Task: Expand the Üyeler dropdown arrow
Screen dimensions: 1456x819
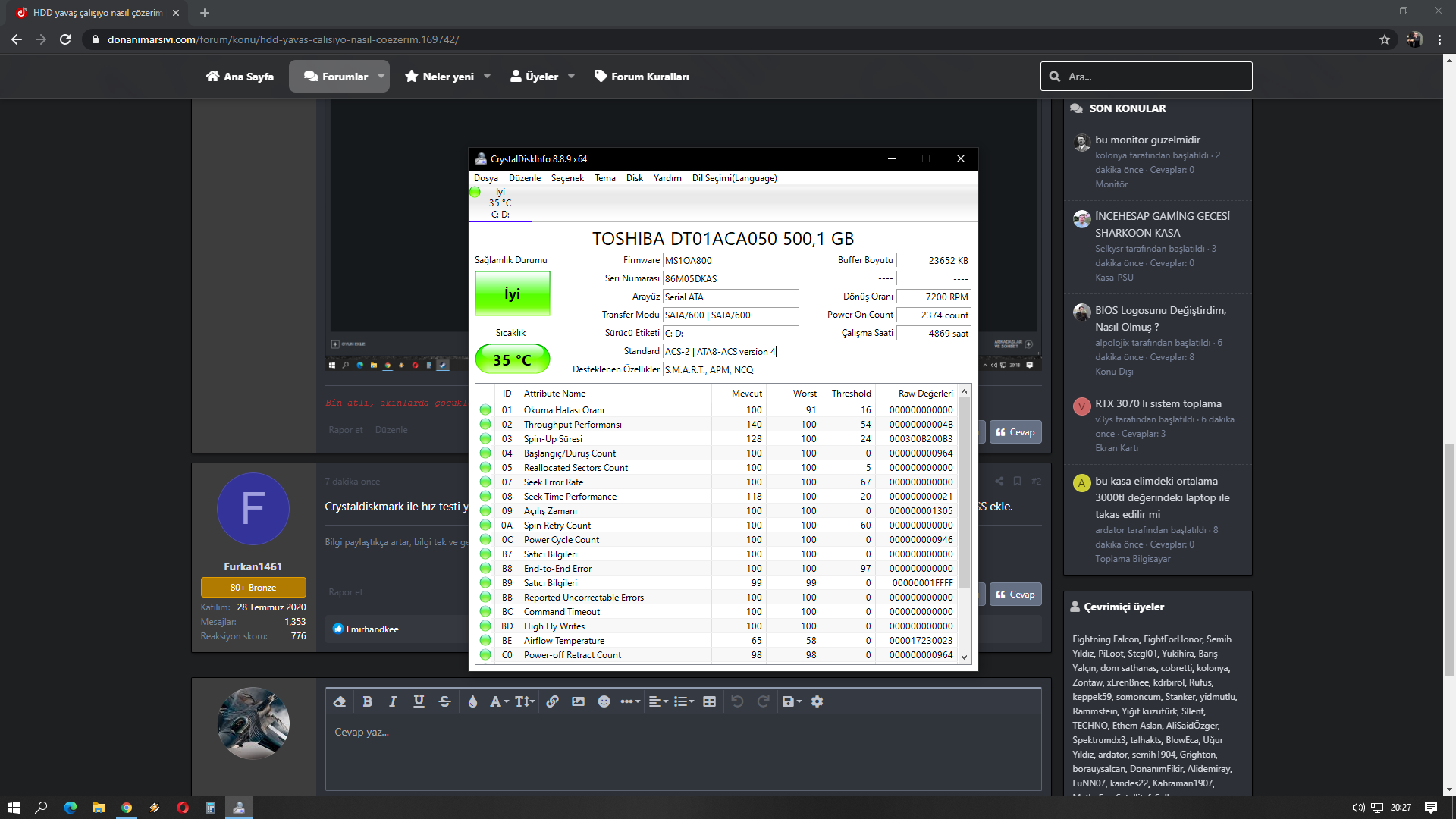Action: click(x=571, y=77)
